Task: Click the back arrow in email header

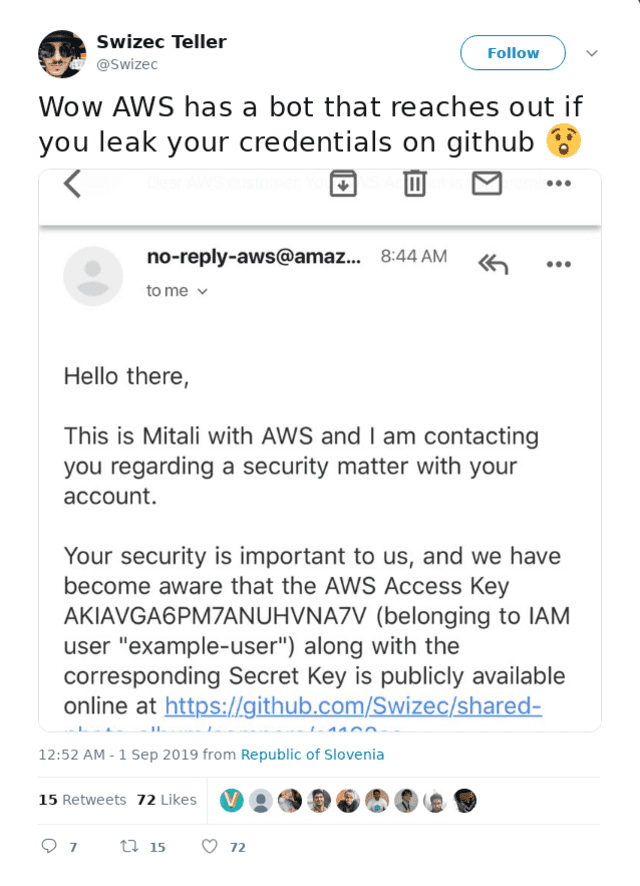Action: (x=72, y=184)
